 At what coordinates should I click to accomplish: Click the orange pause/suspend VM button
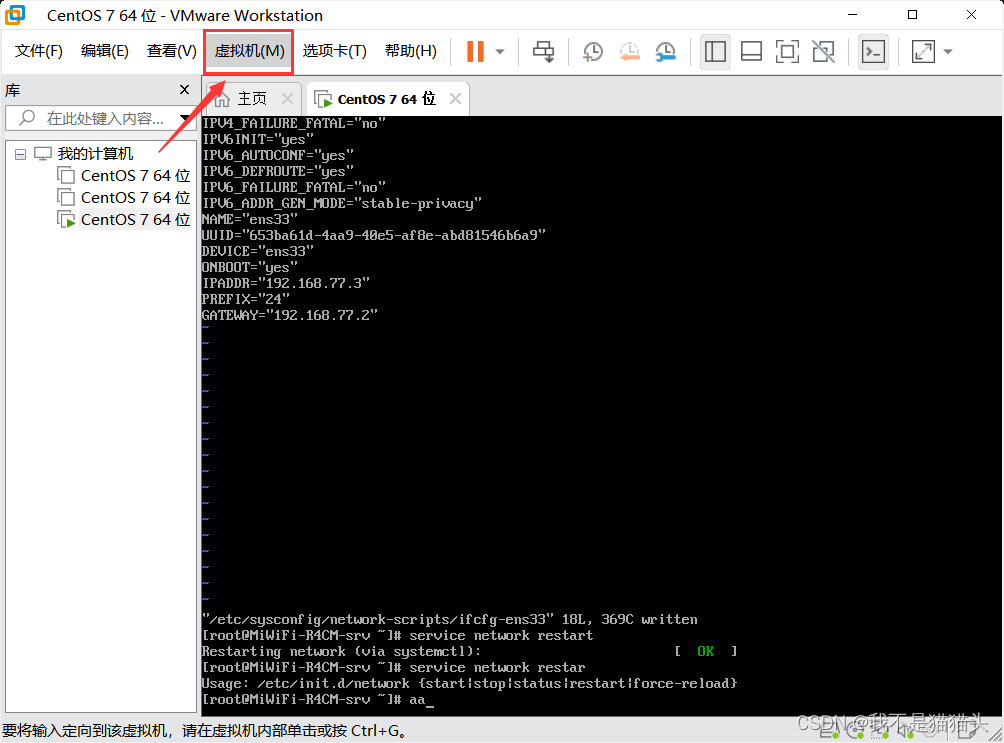click(475, 51)
